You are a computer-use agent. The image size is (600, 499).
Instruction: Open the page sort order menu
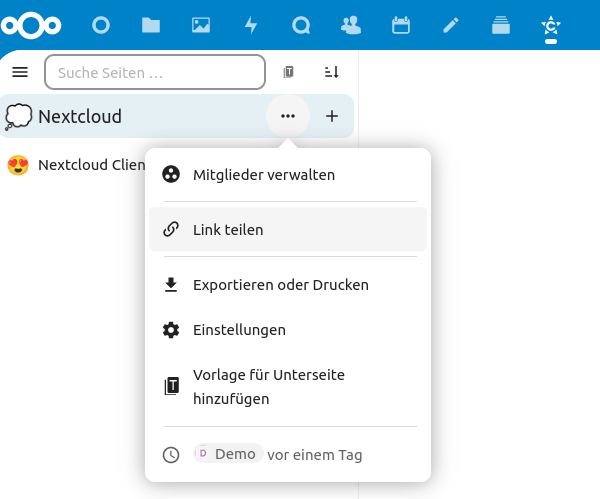(332, 72)
